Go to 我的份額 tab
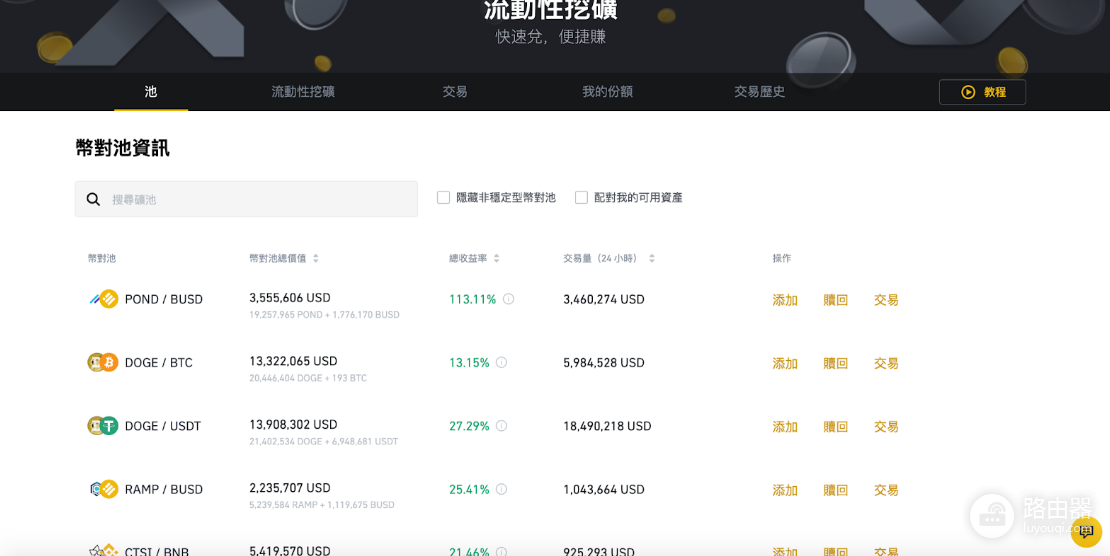Viewport: 1110px width, 556px height. point(607,92)
